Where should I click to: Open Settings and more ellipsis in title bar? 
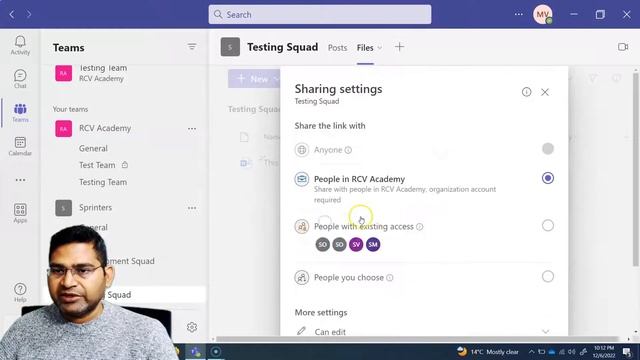518,14
